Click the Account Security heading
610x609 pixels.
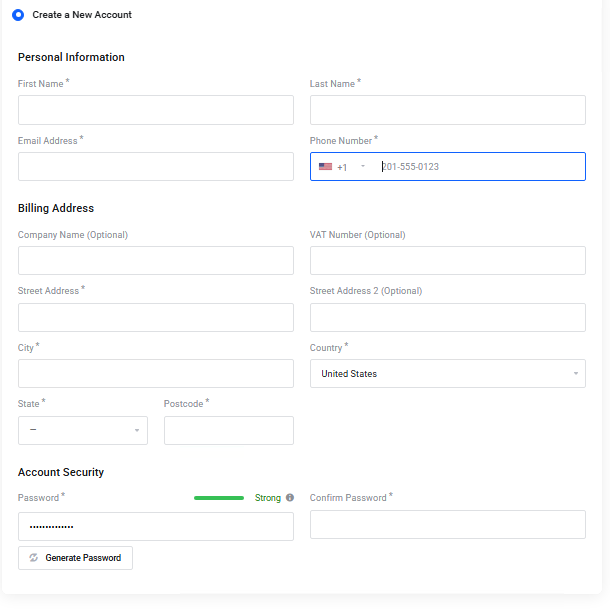[x=61, y=472]
